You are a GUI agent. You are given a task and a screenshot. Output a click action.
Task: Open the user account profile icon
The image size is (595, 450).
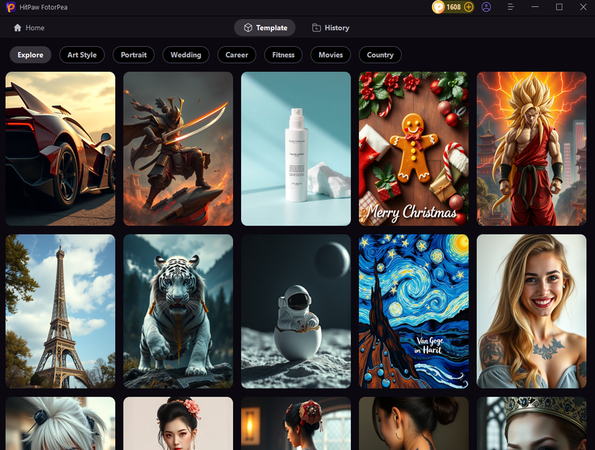[x=486, y=7]
